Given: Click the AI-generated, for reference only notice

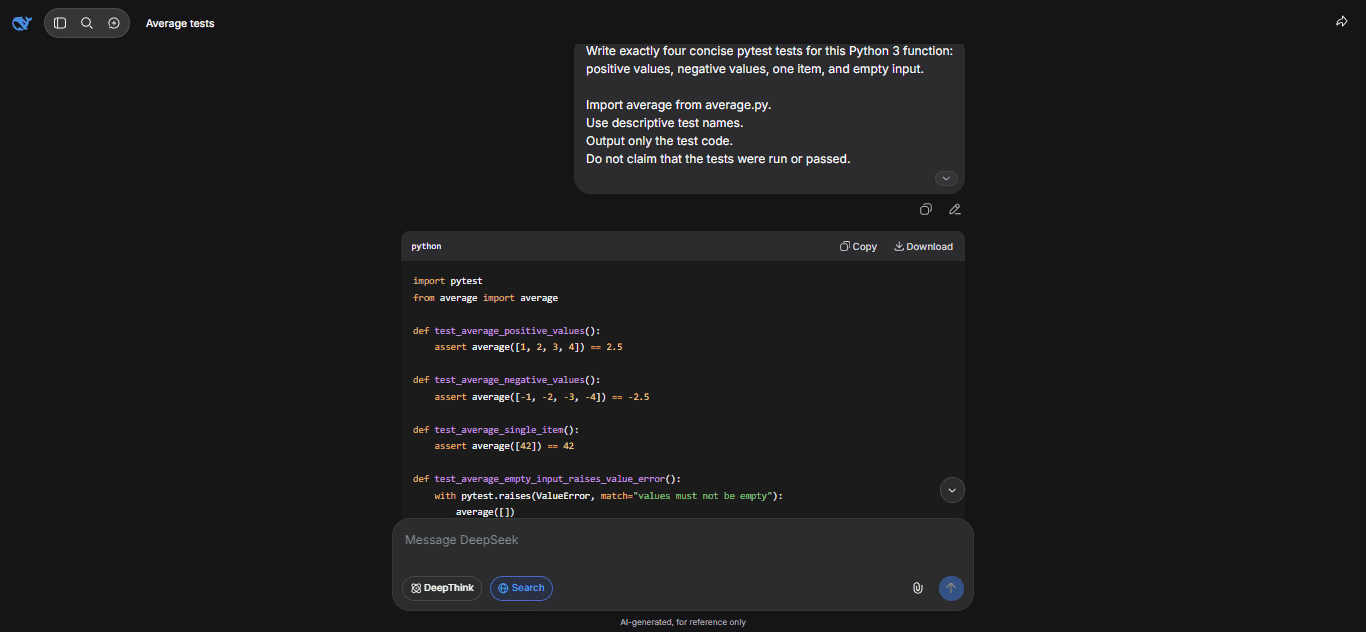Looking at the screenshot, I should tap(682, 622).
